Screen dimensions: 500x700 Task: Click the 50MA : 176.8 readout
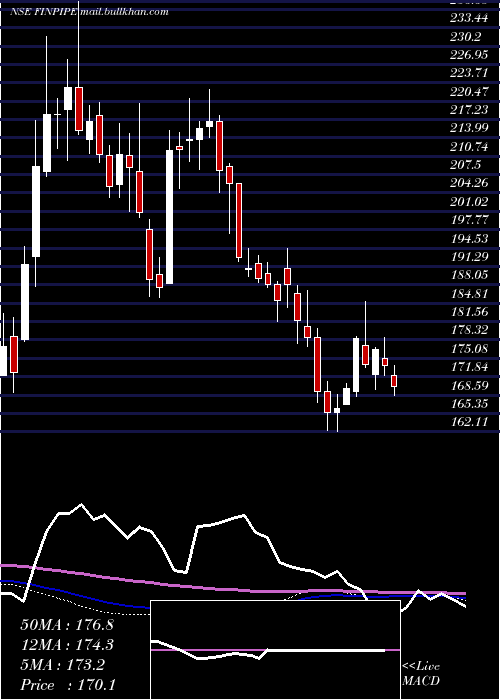click(67, 625)
